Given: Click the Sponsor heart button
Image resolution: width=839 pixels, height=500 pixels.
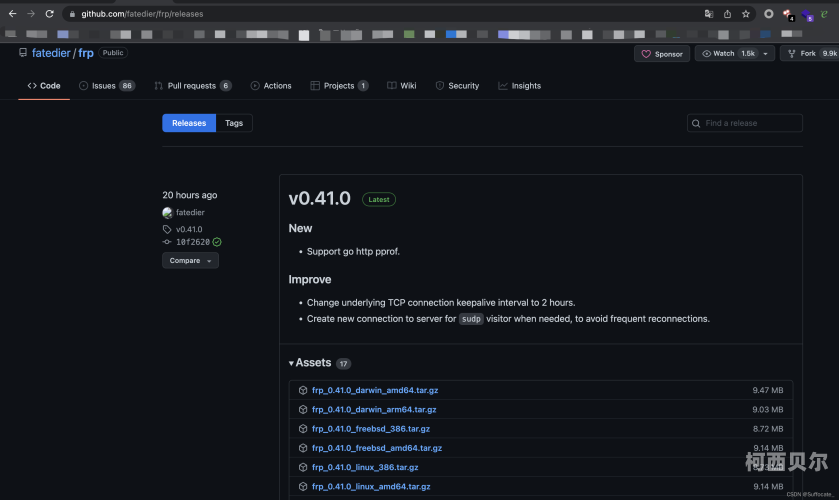Looking at the screenshot, I should (x=662, y=54).
